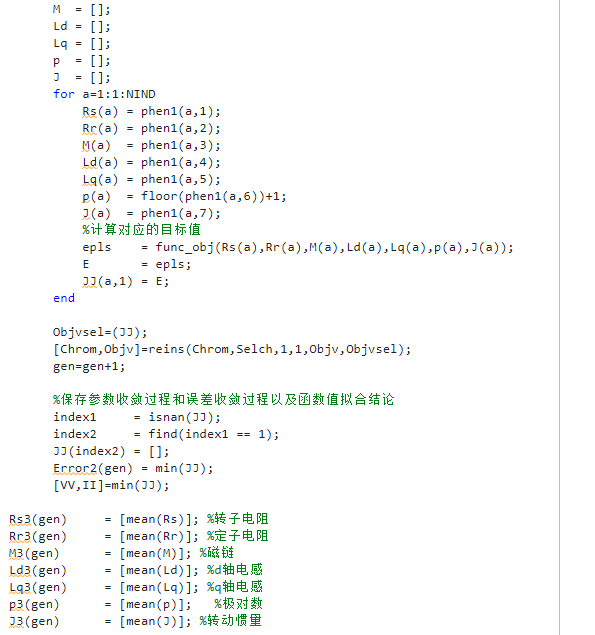This screenshot has width=595, height=635.
Task: Click the 'Lq = [];' initialization line
Action: 82,44
